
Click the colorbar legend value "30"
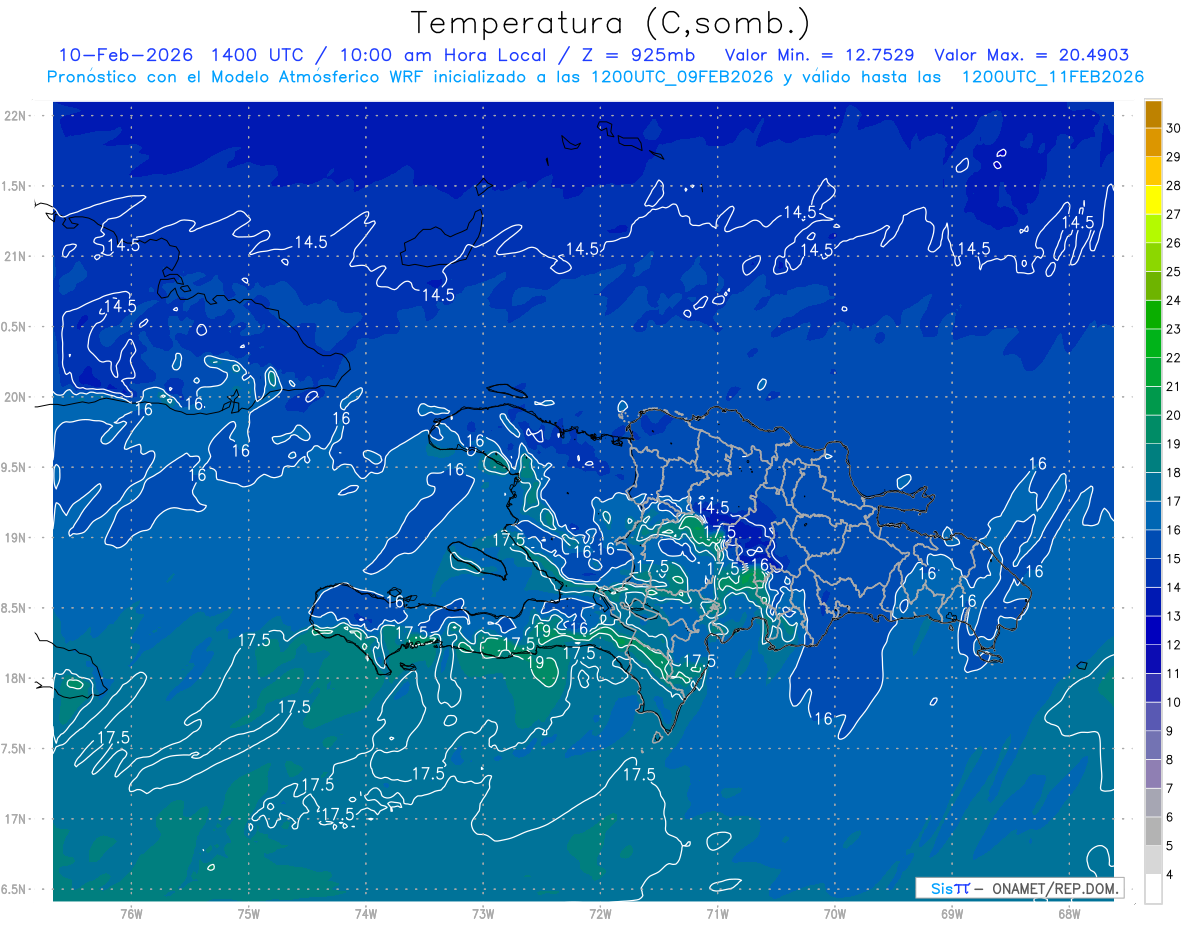1174,128
